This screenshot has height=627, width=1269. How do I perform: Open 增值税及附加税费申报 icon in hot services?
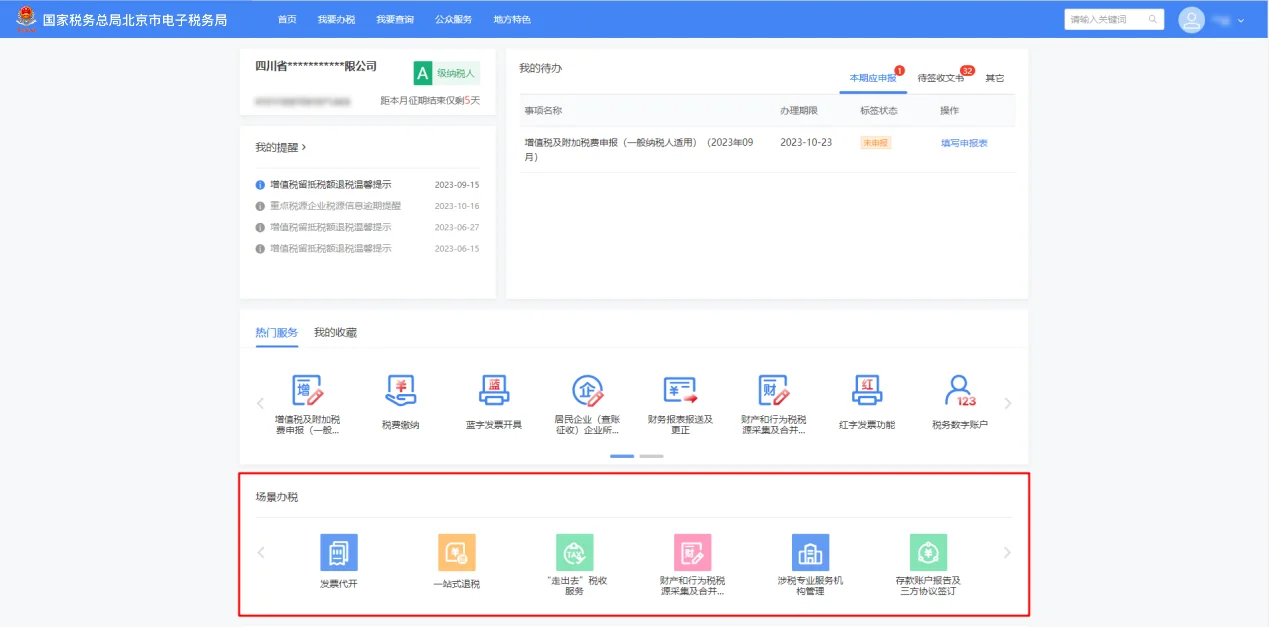coord(308,390)
